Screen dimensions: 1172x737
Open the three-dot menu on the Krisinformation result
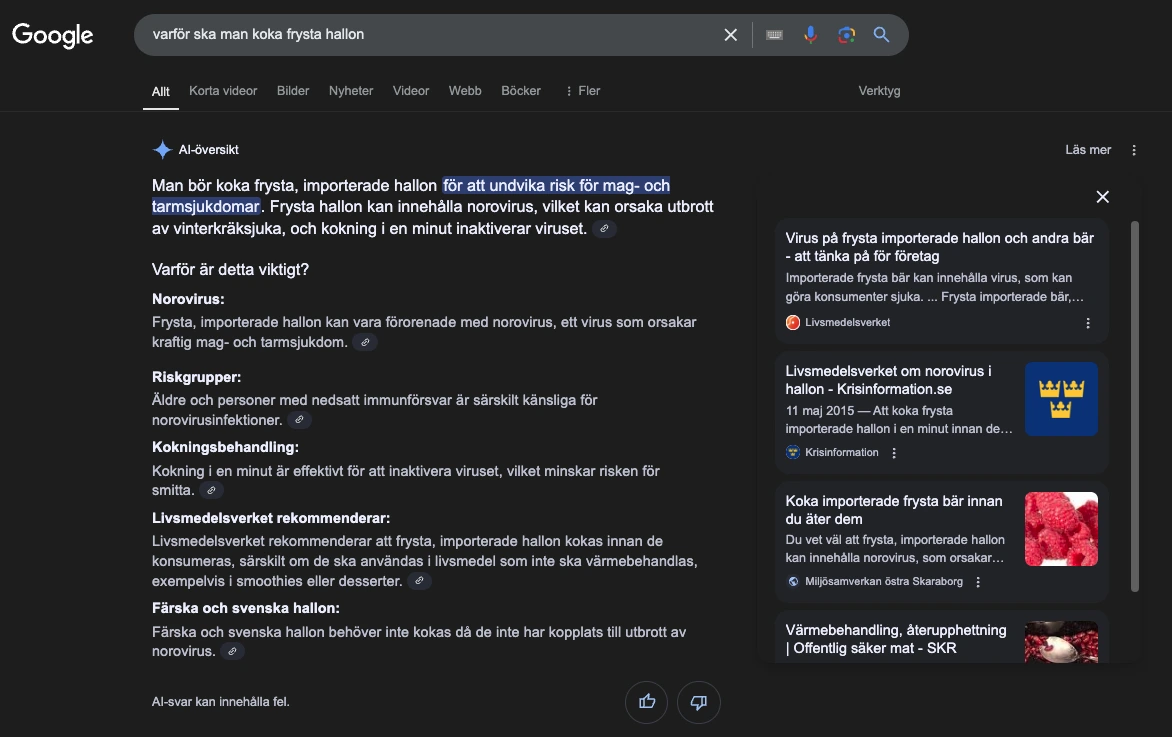coord(893,452)
